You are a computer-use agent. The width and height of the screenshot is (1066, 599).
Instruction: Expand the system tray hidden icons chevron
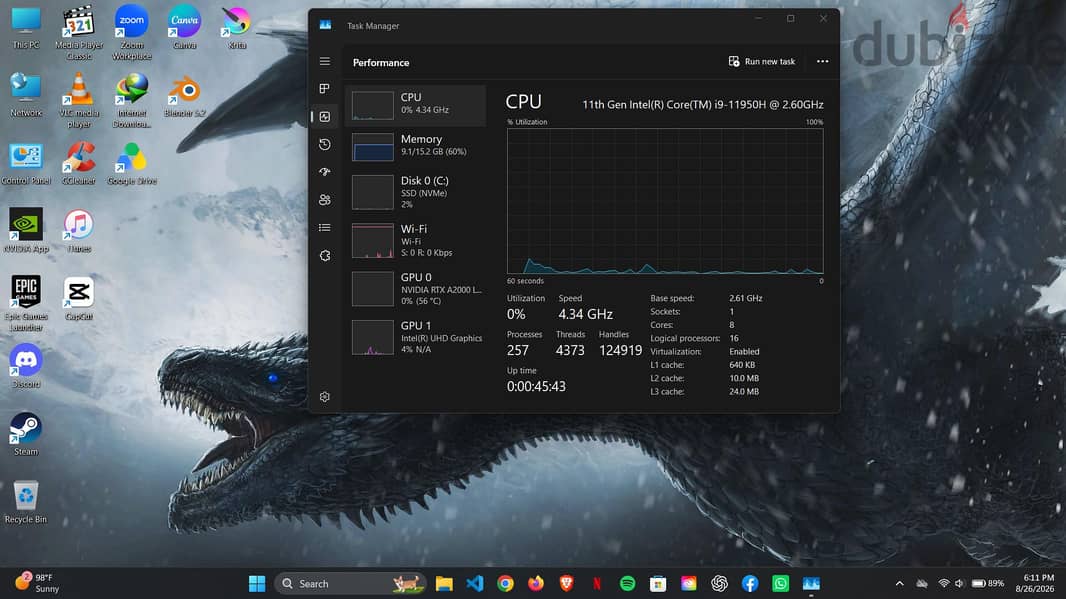899,583
